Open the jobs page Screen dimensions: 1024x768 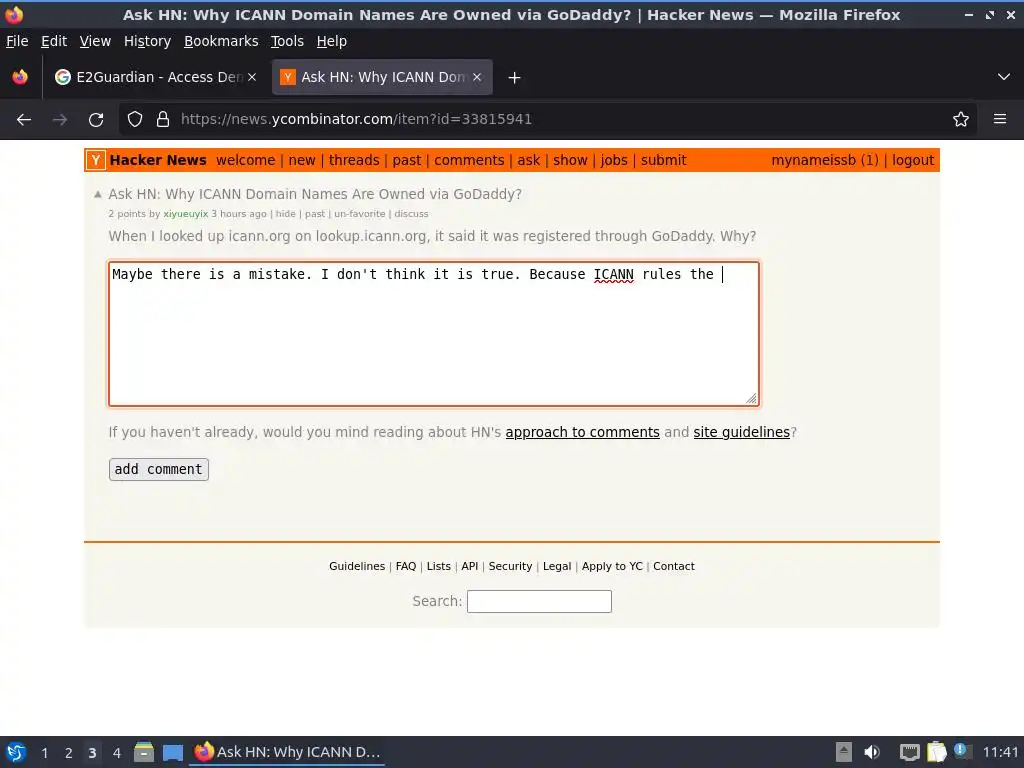click(x=614, y=160)
